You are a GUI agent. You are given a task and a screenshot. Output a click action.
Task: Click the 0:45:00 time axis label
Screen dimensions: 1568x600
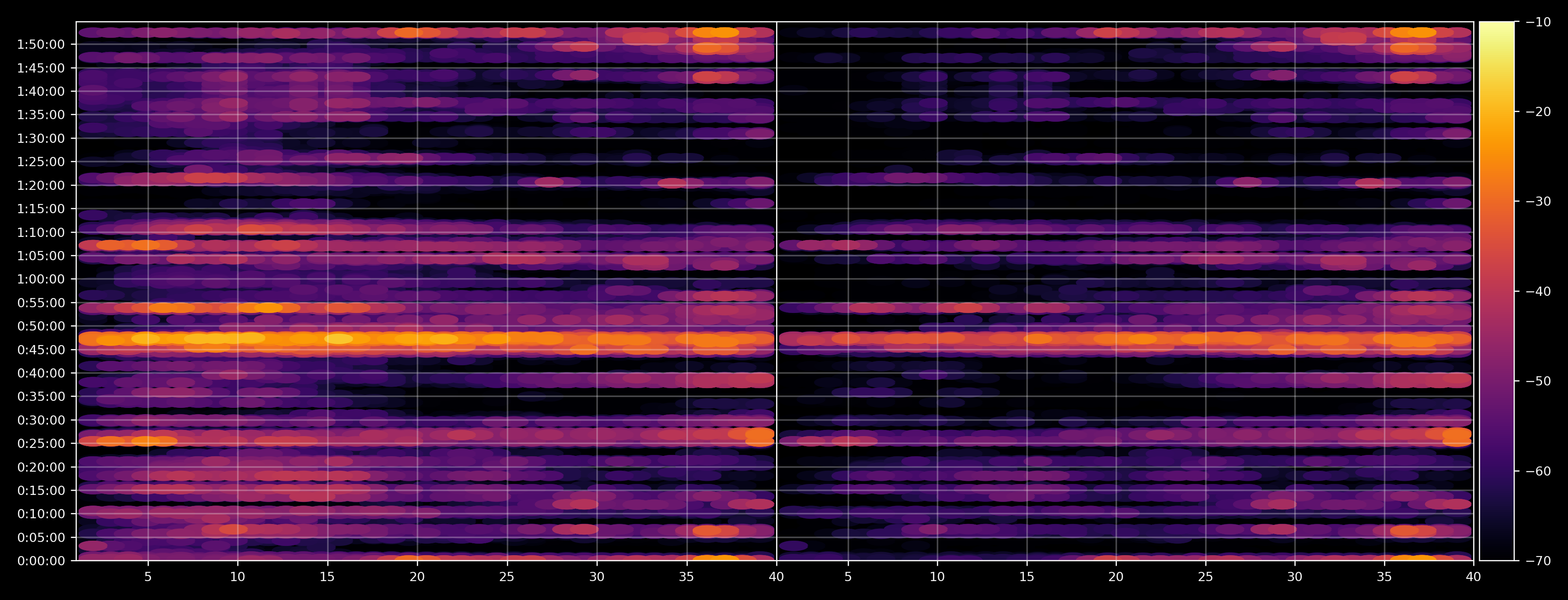(x=41, y=349)
